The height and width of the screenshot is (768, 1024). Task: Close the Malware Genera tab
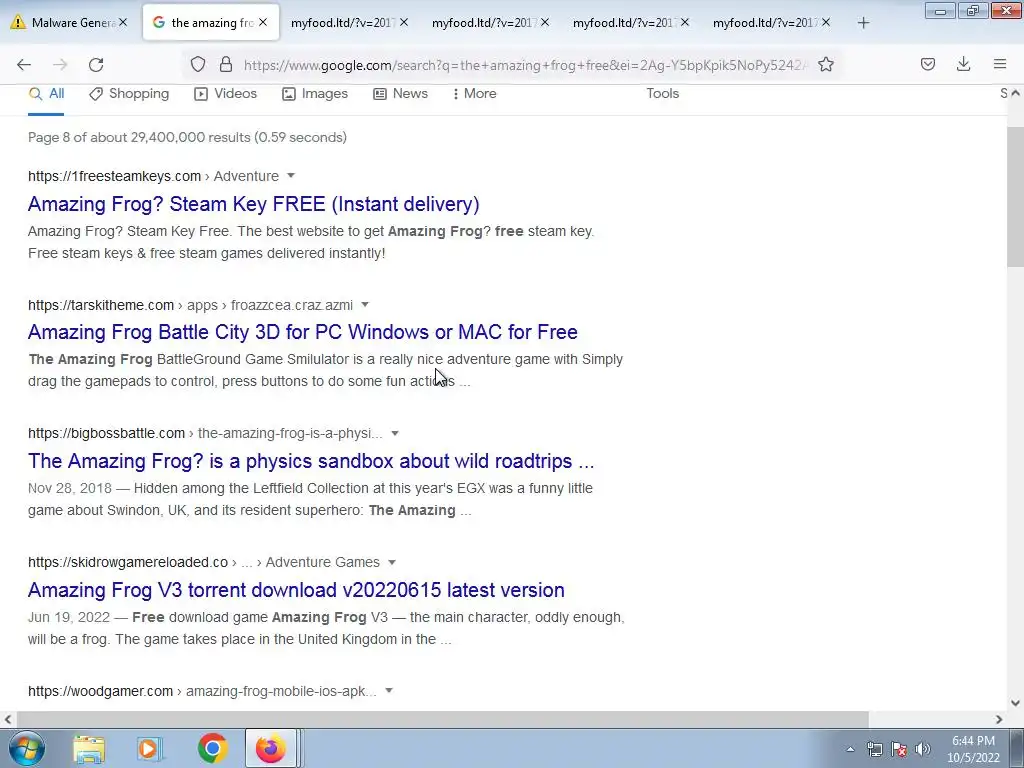coord(123,22)
